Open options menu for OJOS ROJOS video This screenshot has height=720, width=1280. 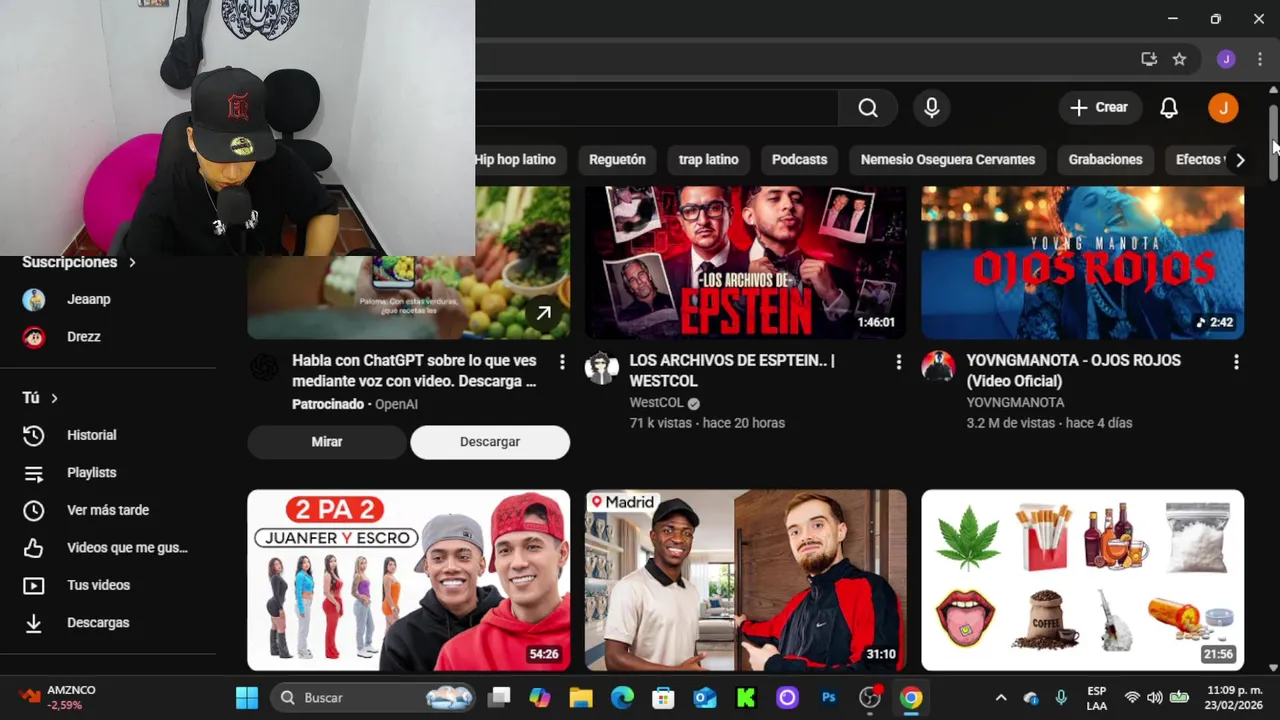(1236, 362)
